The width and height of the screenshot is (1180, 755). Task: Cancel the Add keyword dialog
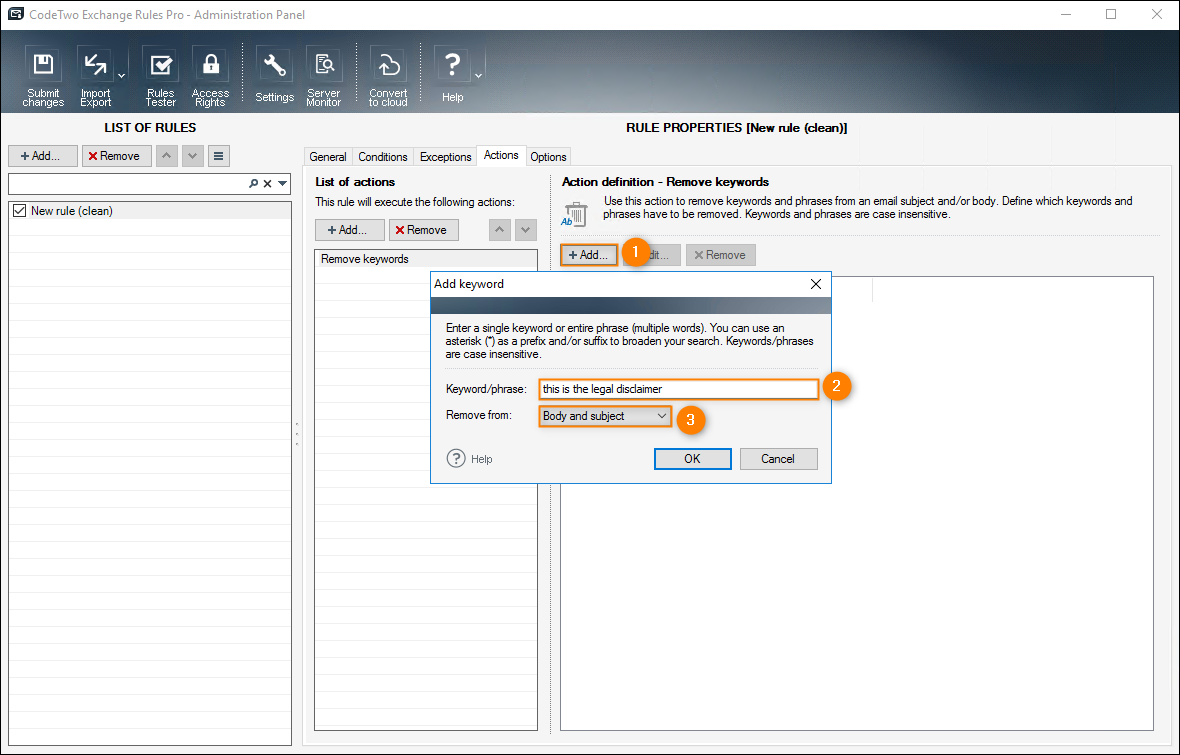pos(778,458)
